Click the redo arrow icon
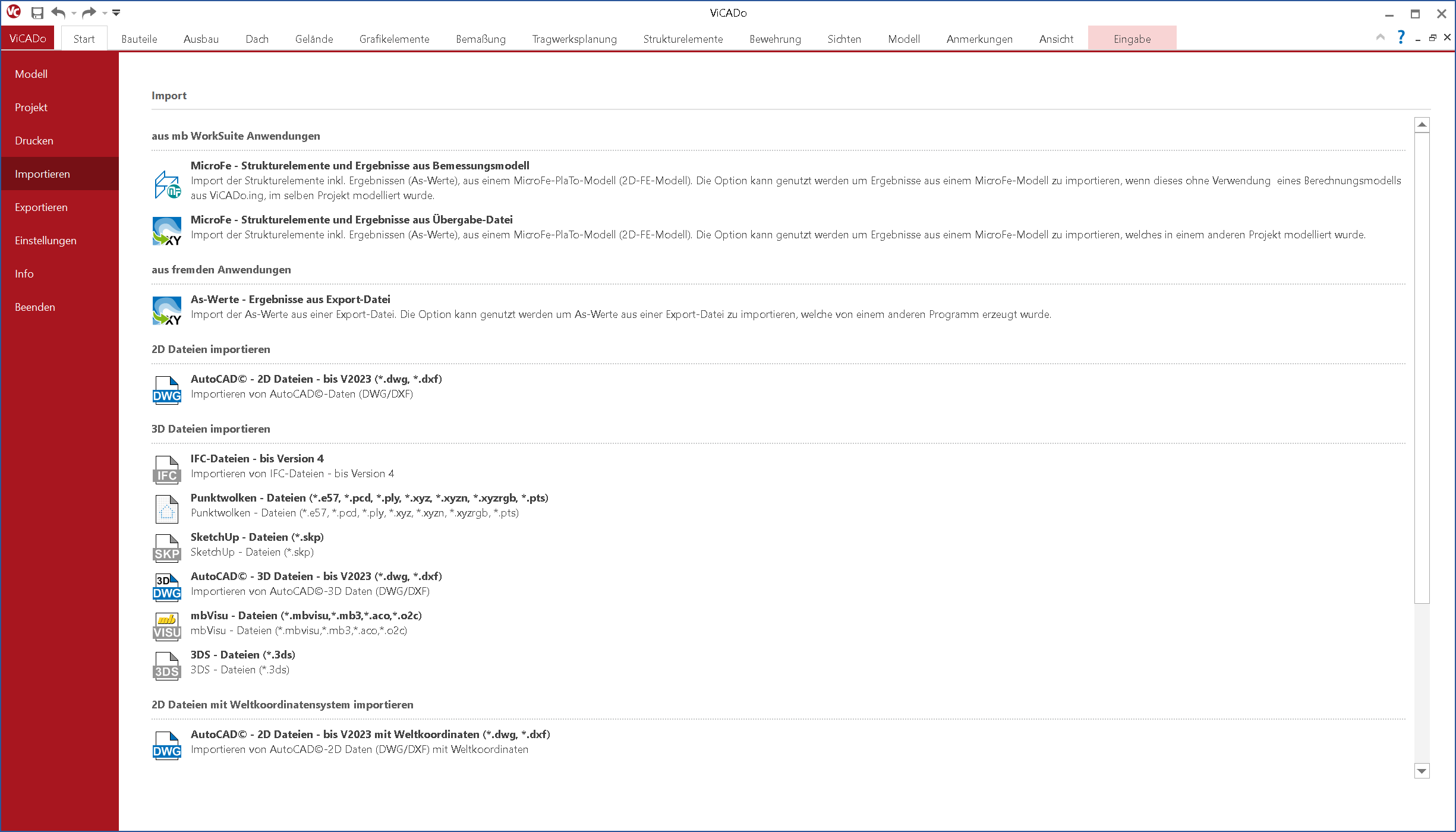The width and height of the screenshot is (1456, 832). [x=89, y=12]
